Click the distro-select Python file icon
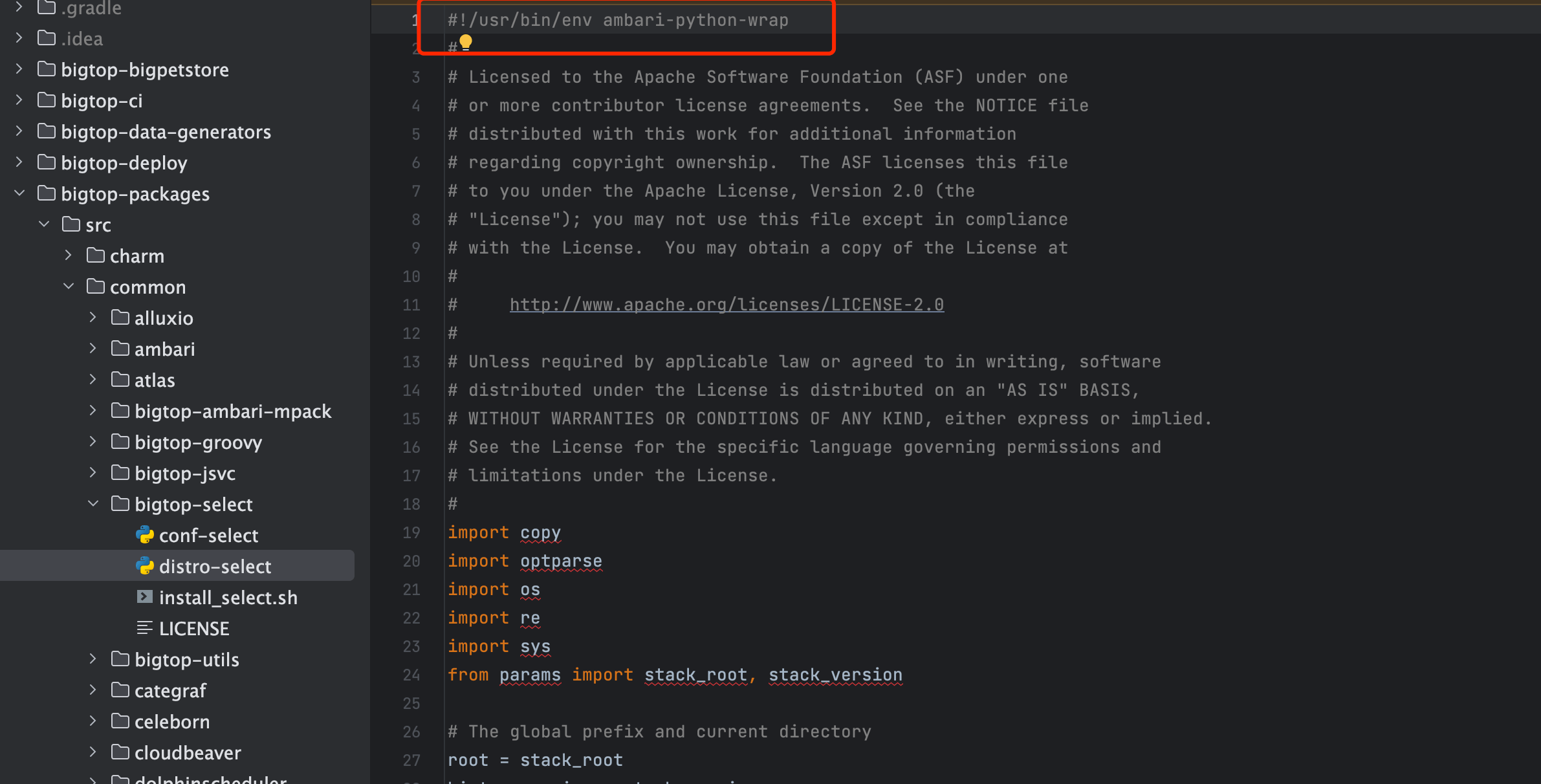1541x784 pixels. coord(144,566)
